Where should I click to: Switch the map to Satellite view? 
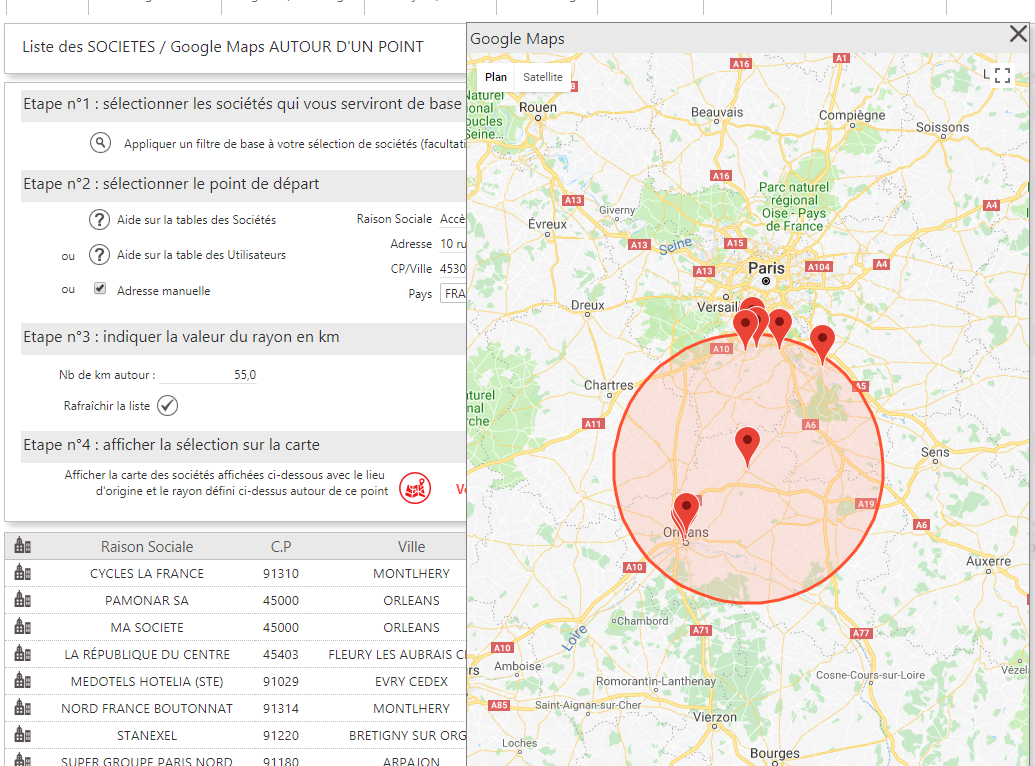(543, 77)
